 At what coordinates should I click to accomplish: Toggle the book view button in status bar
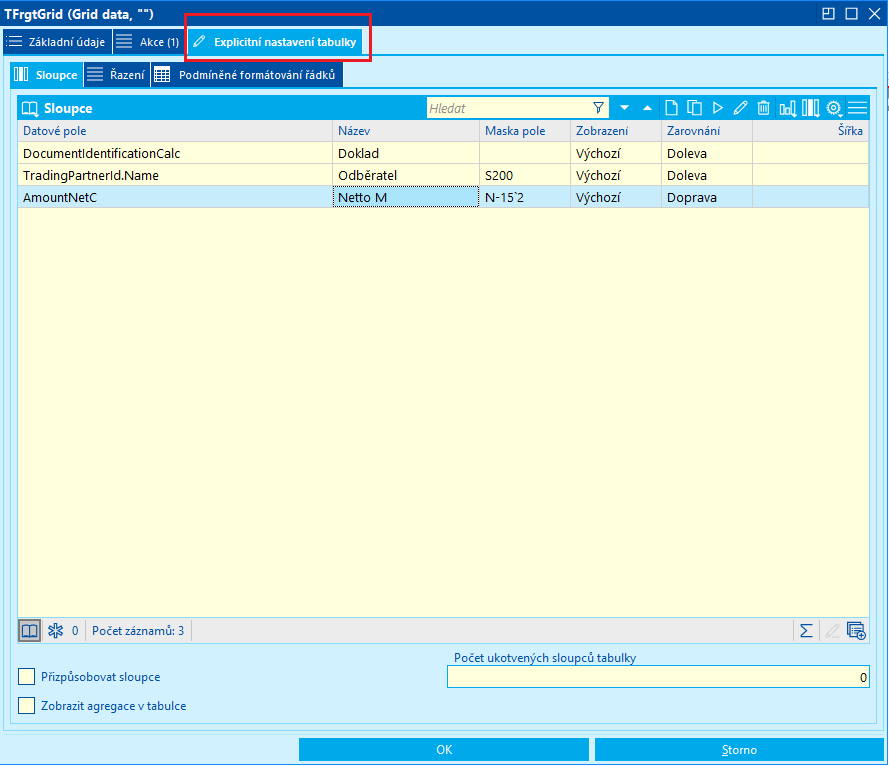point(29,630)
